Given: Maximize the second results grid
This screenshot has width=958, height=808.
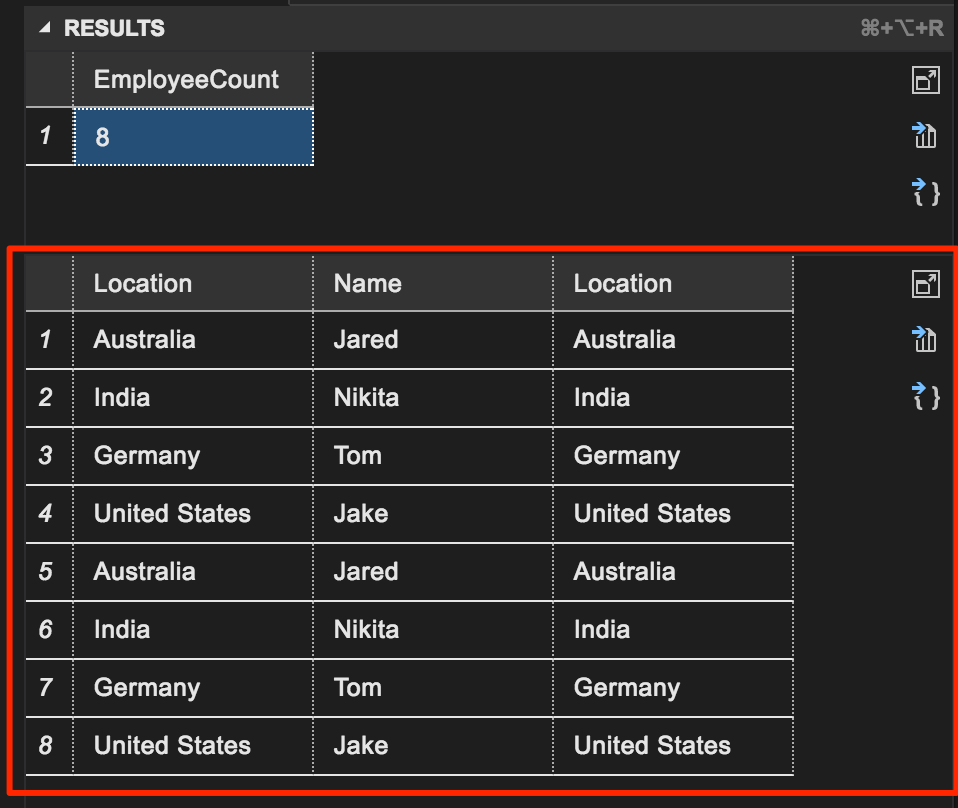Looking at the screenshot, I should click(925, 283).
